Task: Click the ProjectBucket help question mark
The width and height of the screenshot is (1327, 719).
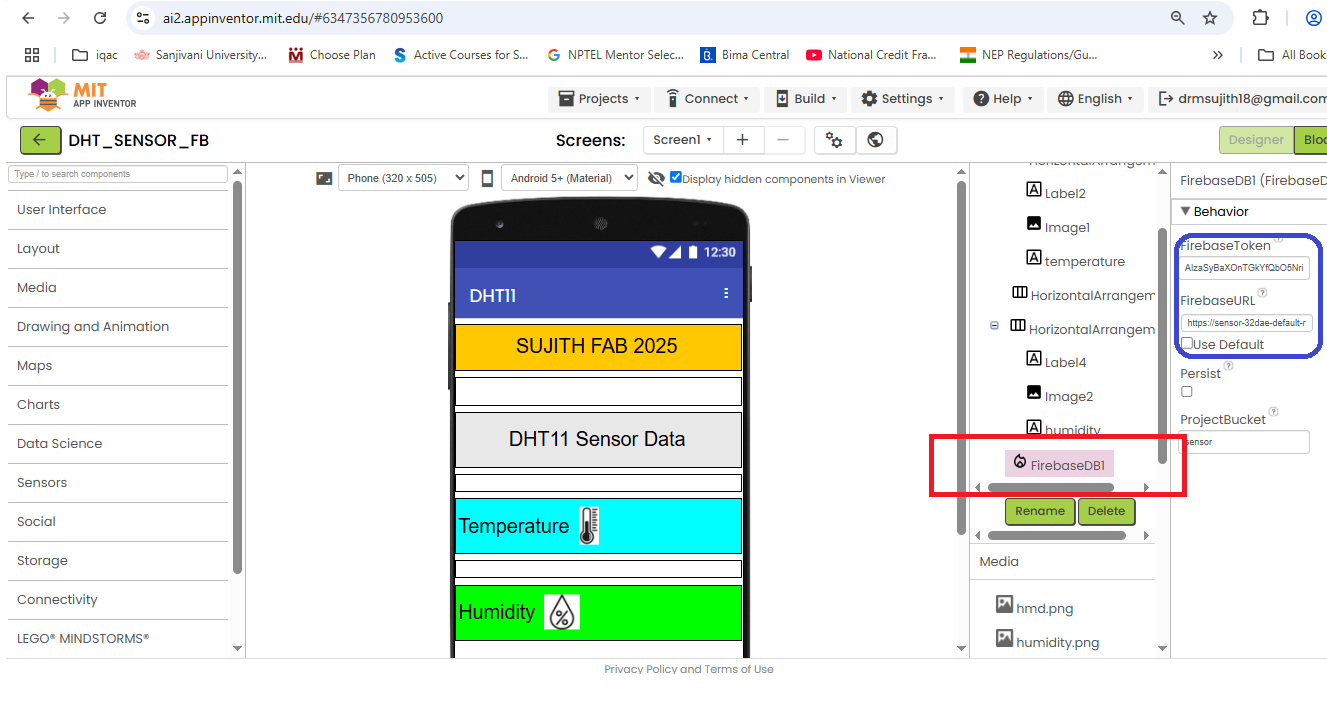Action: tap(1274, 412)
